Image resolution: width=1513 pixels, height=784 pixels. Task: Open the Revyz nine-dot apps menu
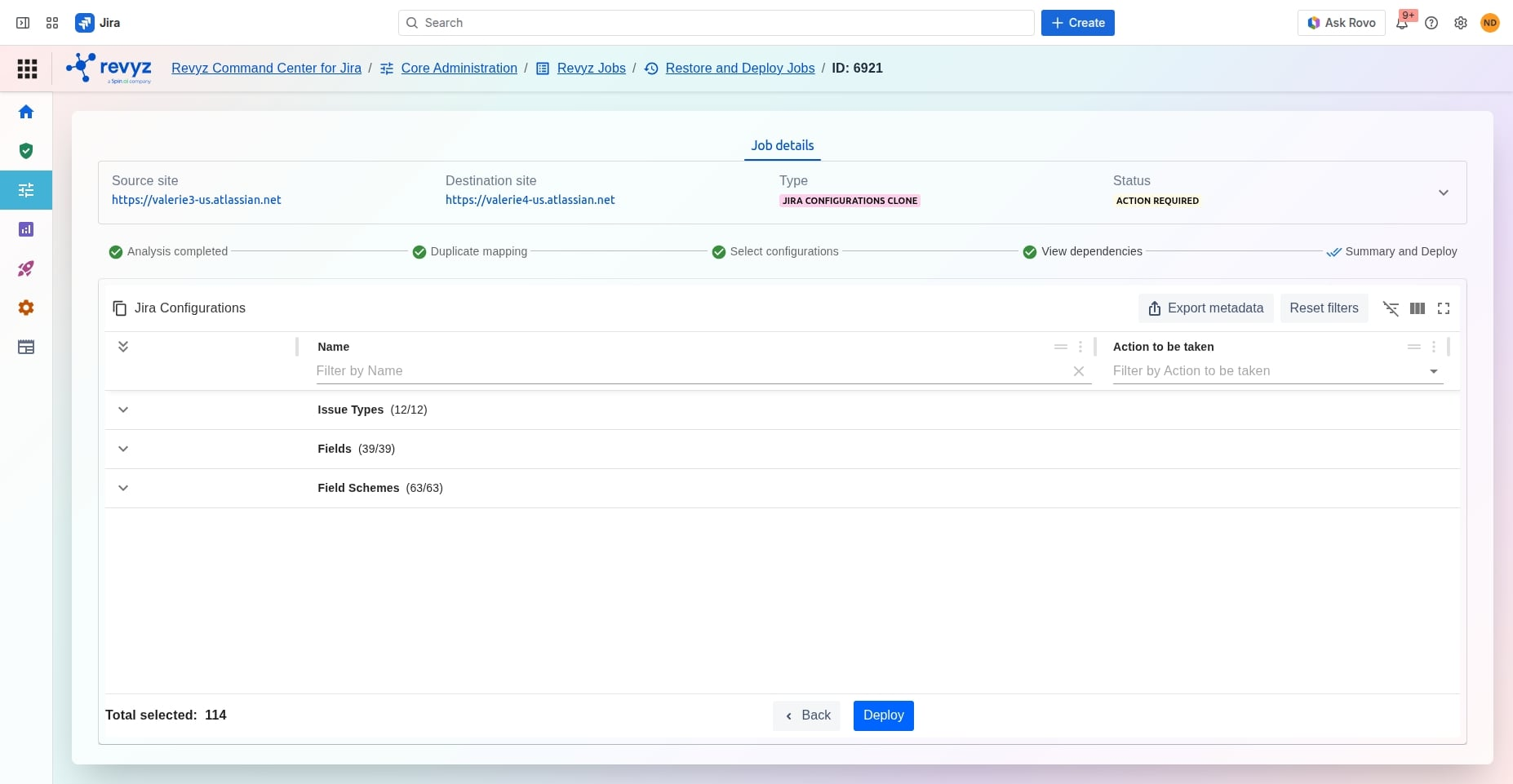(27, 69)
